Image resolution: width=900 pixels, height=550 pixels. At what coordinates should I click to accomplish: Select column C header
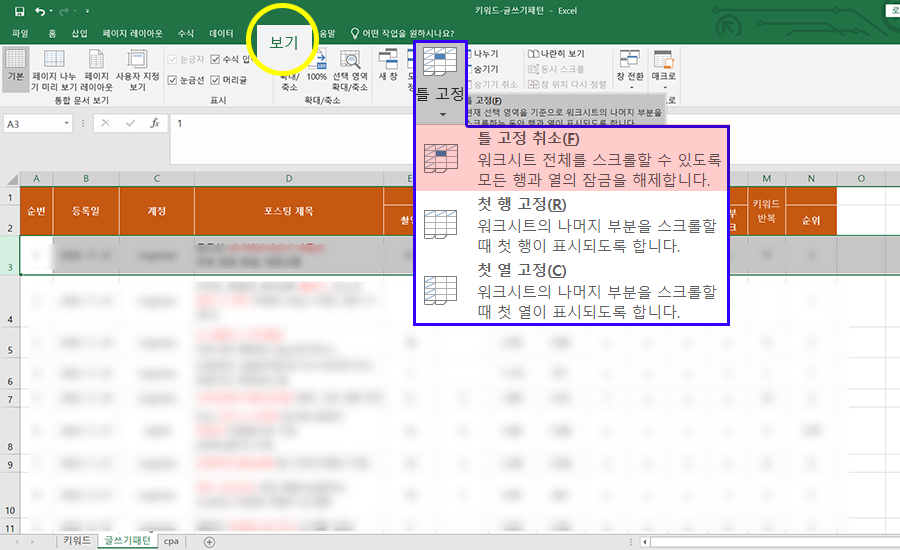click(157, 179)
